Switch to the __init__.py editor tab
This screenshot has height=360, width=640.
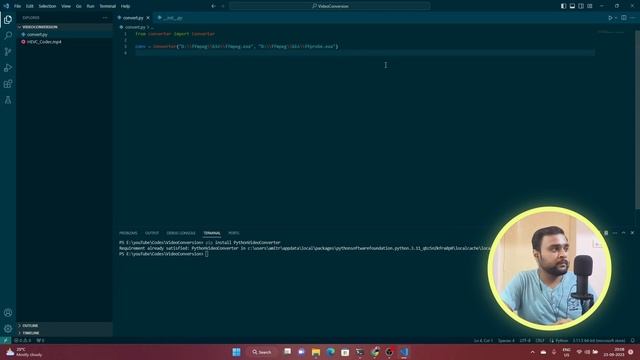tap(172, 18)
